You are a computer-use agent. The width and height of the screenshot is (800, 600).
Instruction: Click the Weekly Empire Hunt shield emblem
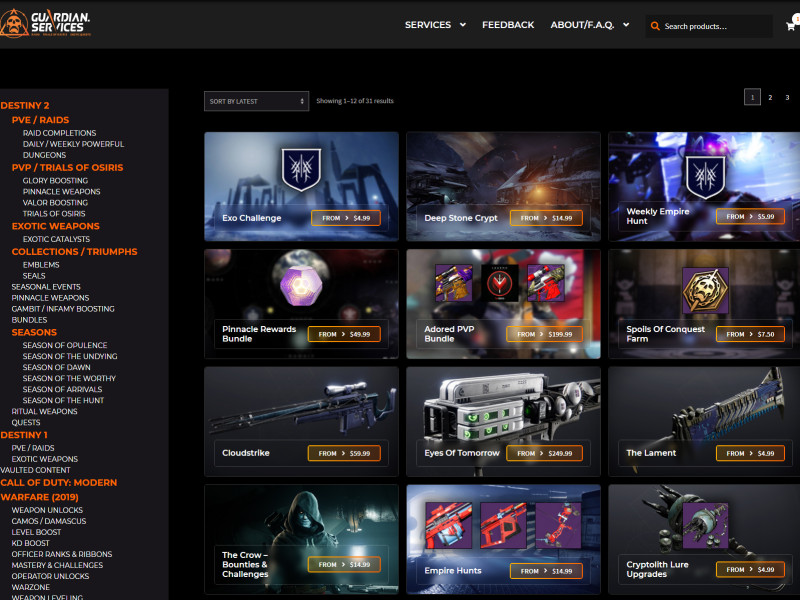pos(705,177)
